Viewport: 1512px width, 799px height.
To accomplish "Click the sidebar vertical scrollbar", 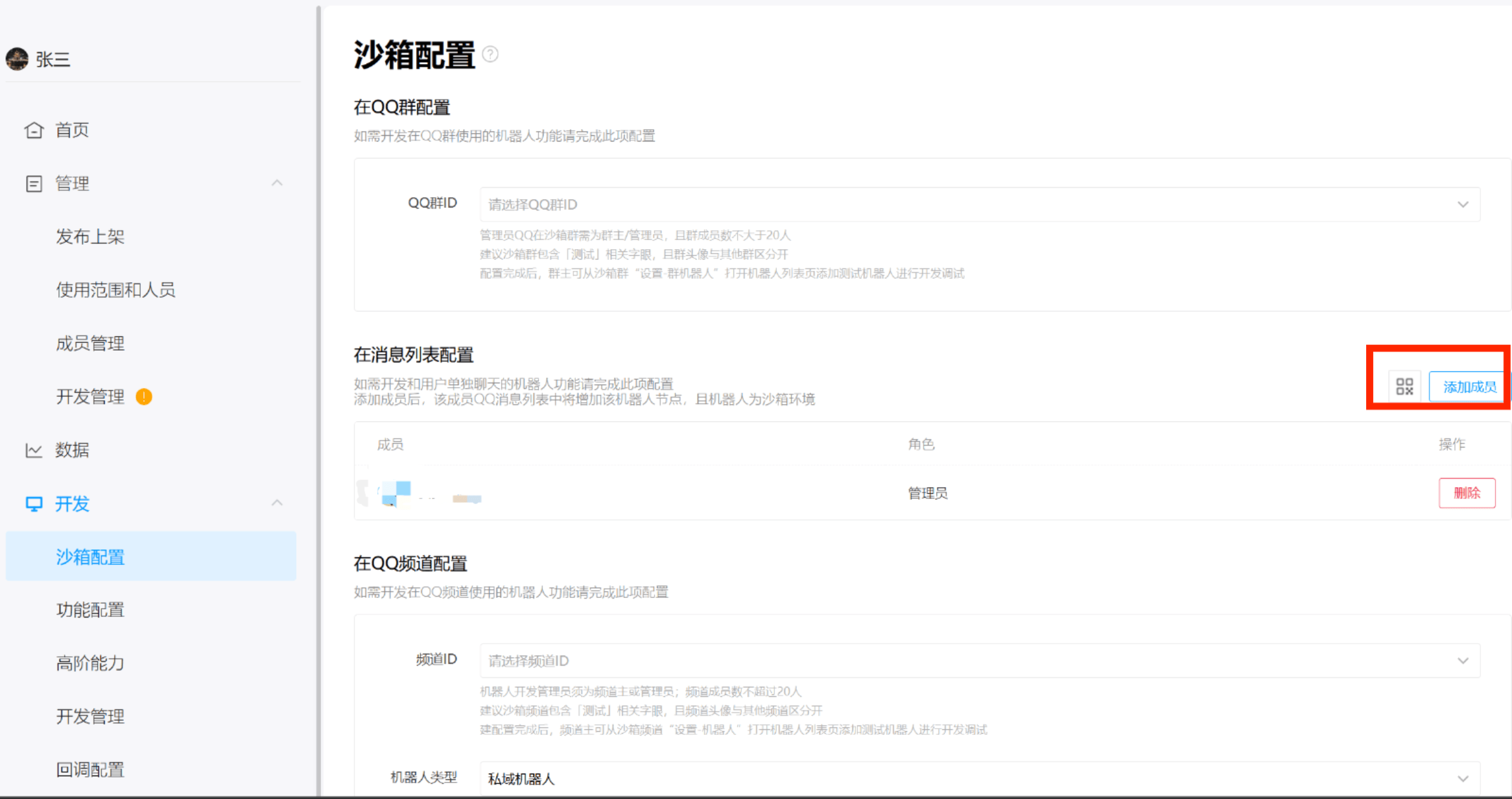I will click(x=318, y=399).
